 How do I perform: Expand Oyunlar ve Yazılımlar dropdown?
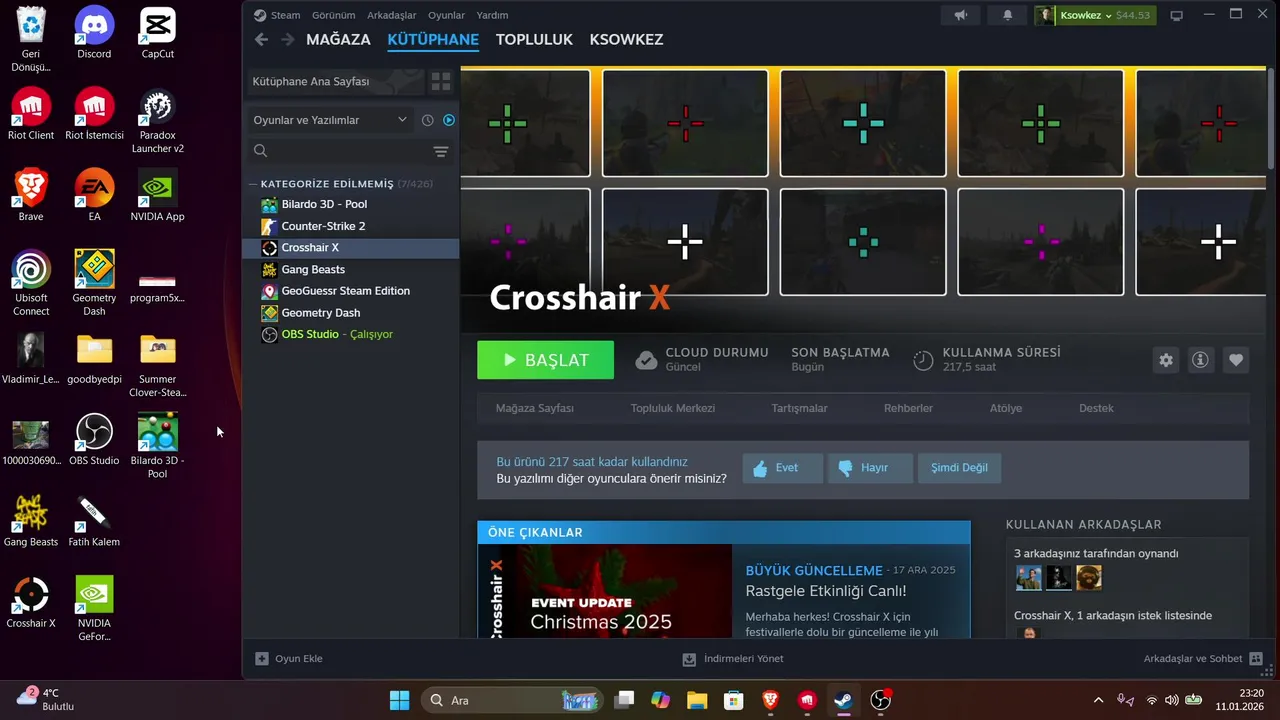[x=331, y=120]
